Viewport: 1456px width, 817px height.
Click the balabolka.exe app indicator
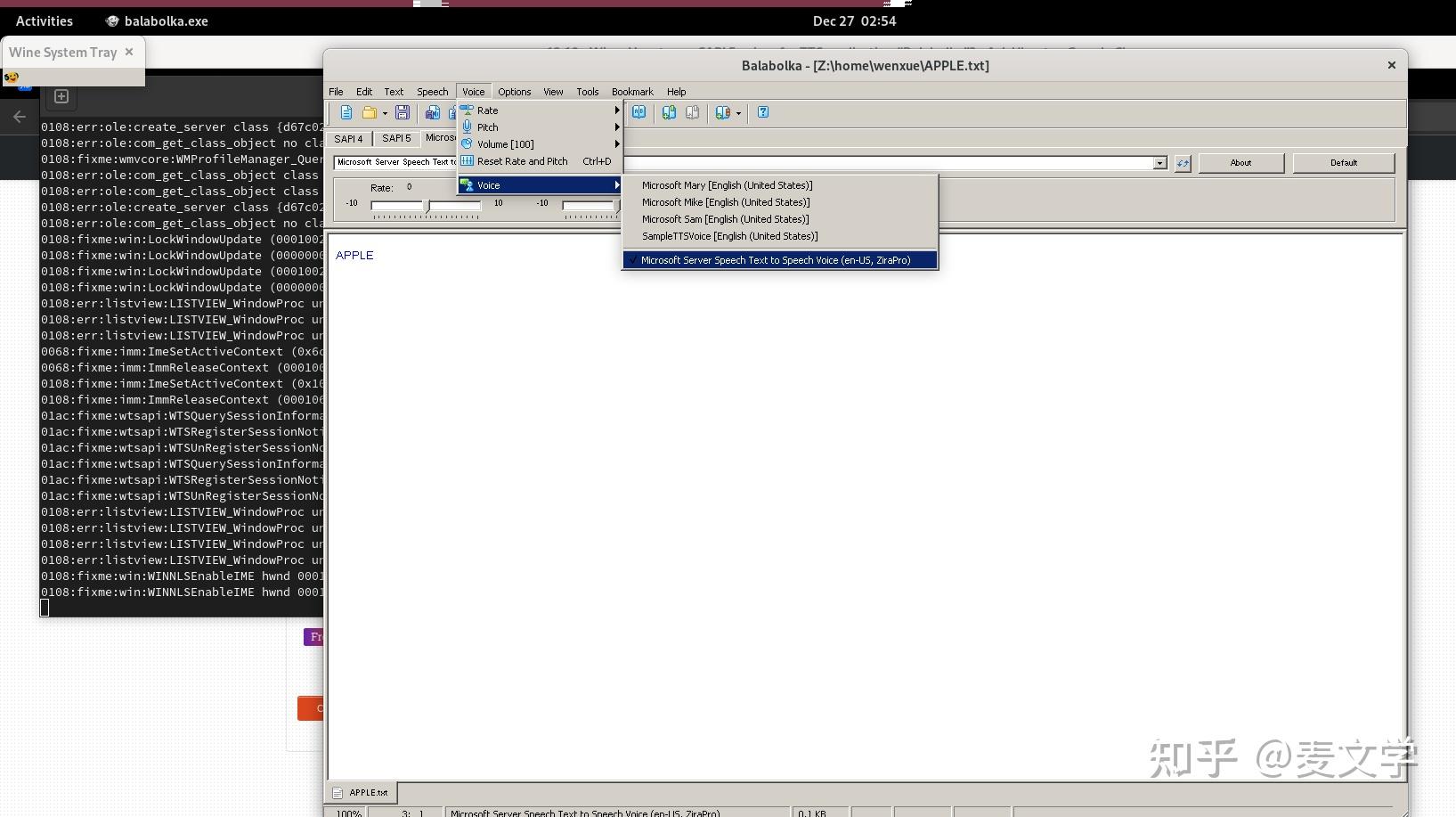157,21
